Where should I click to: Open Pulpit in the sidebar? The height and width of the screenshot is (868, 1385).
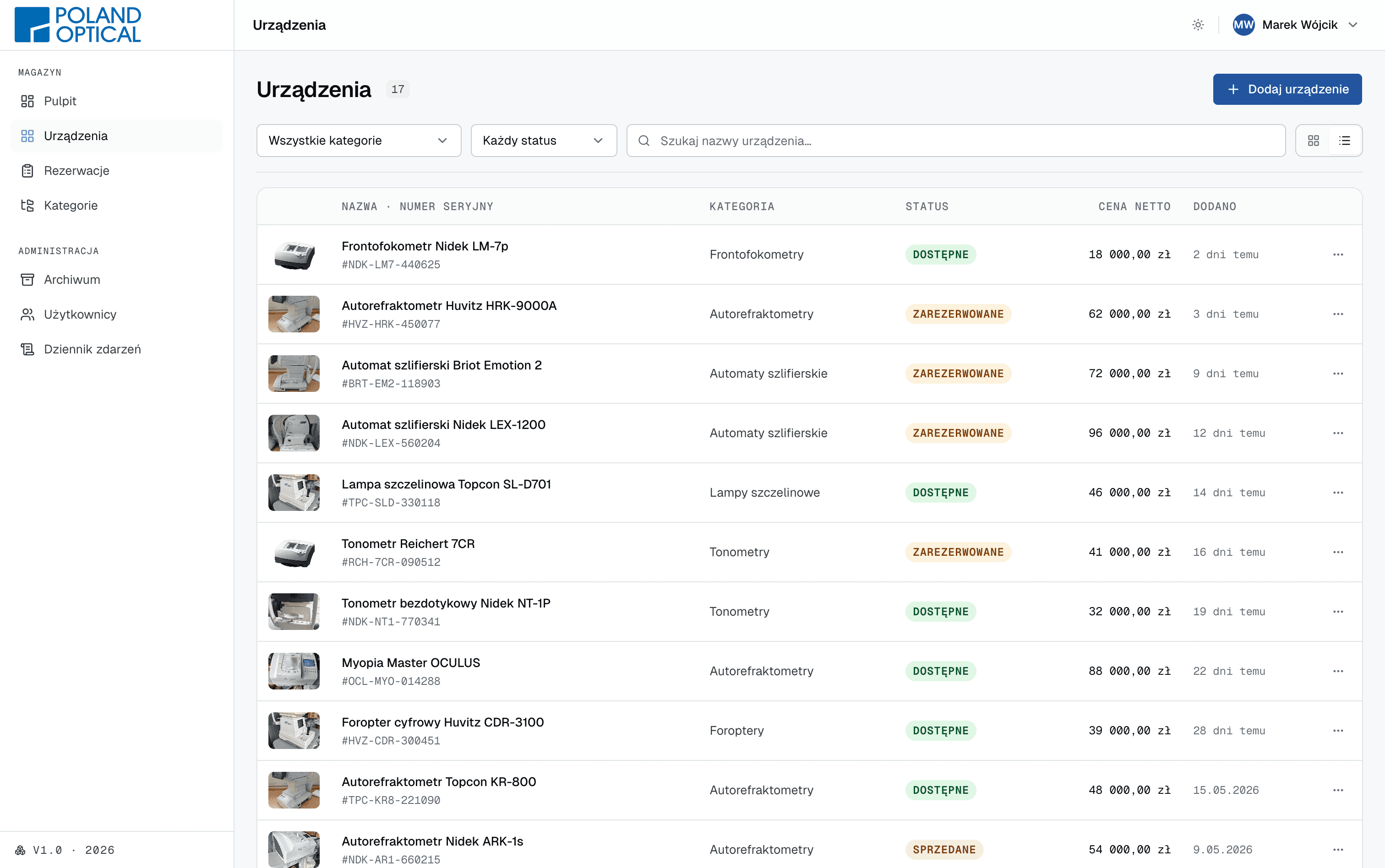pos(117,101)
